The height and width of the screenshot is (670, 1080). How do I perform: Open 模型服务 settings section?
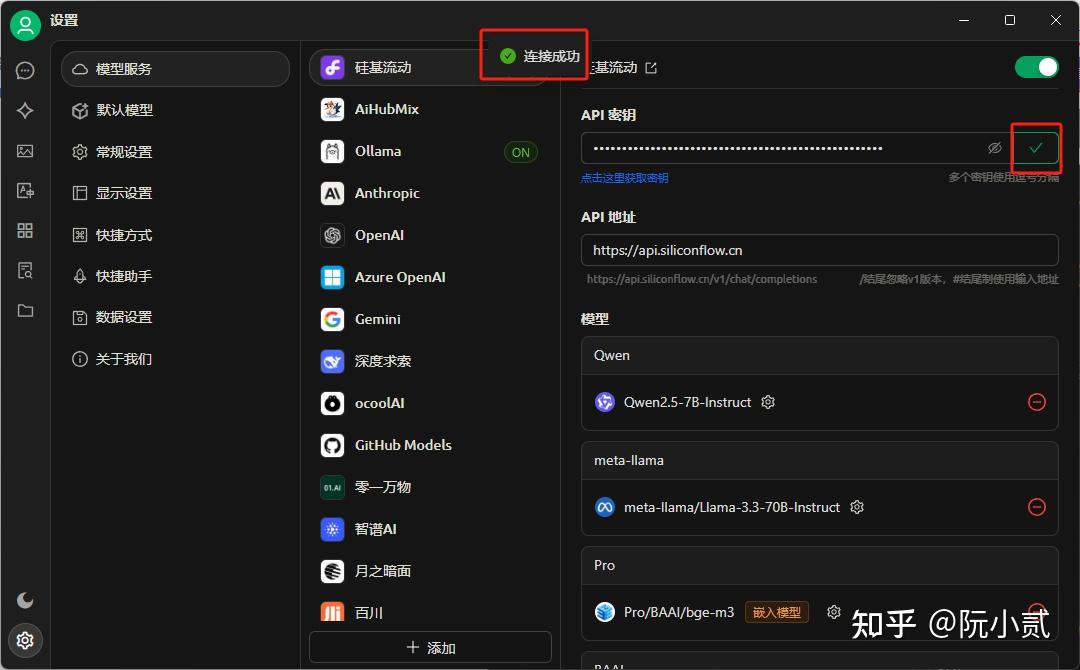tap(176, 69)
